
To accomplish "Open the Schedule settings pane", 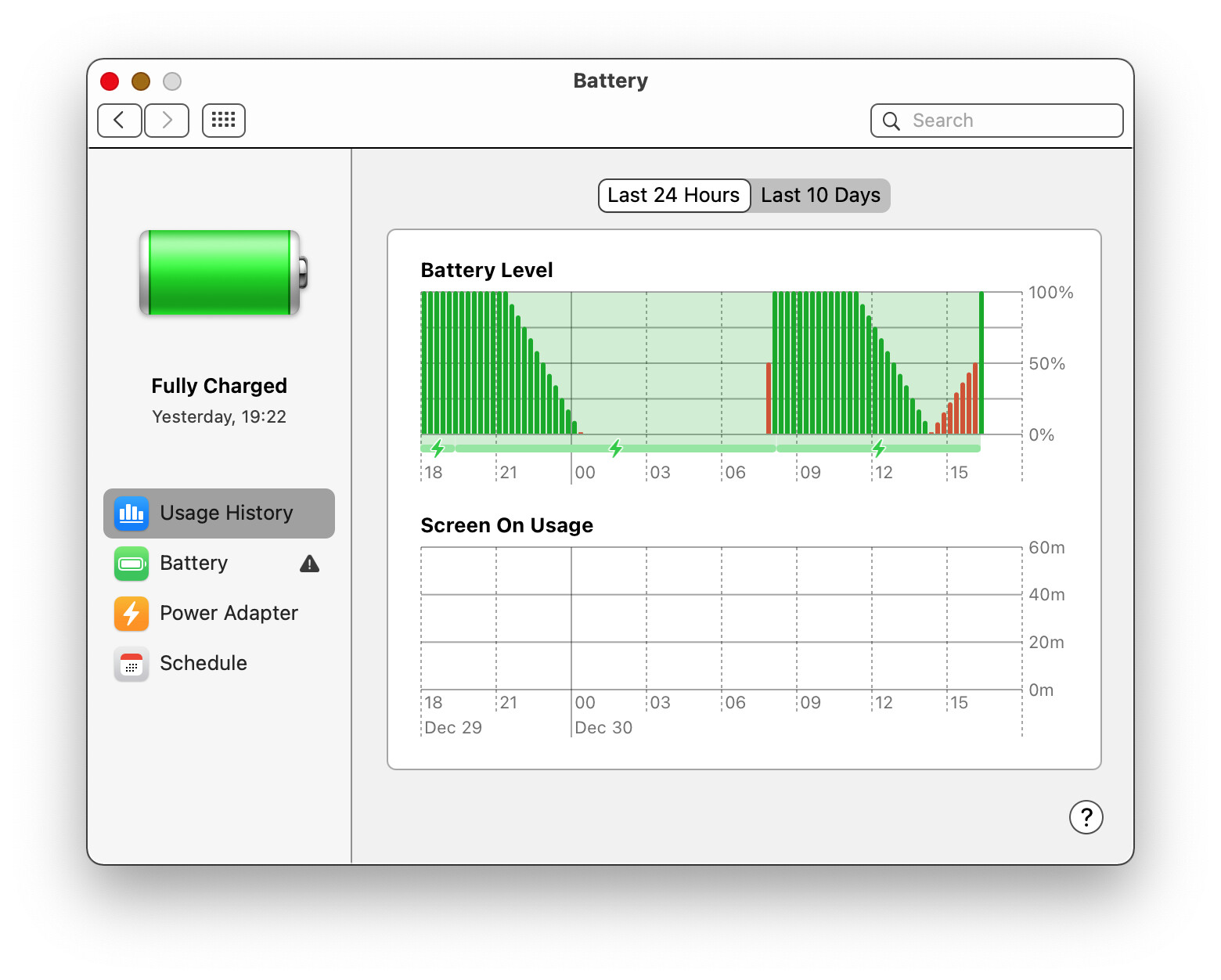I will pyautogui.click(x=203, y=664).
